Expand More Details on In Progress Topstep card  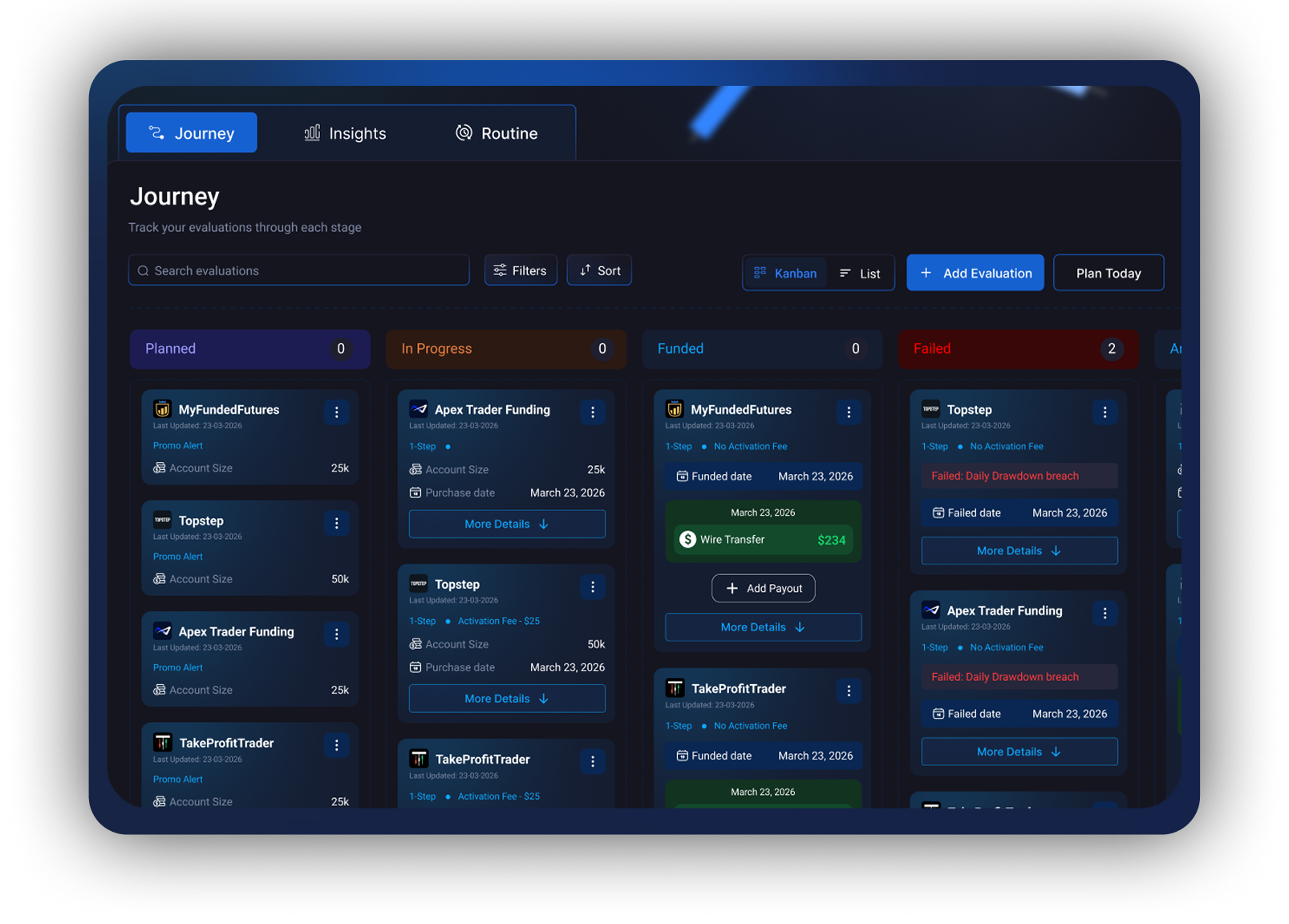pos(507,699)
